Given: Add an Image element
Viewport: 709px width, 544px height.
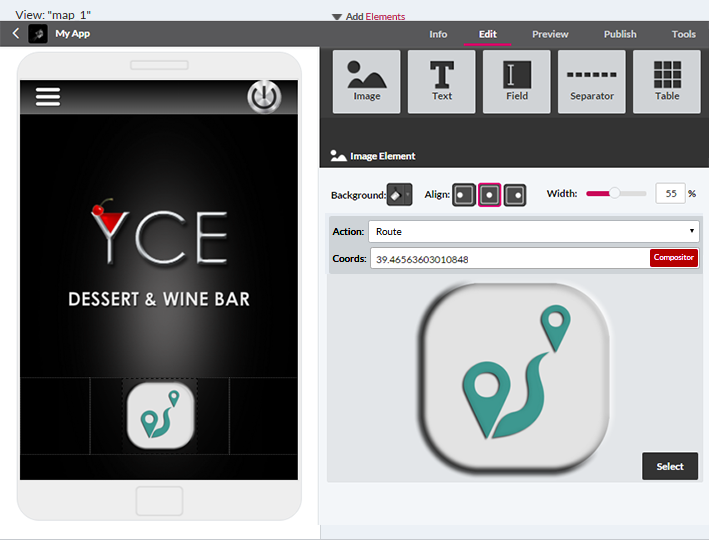Looking at the screenshot, I should pos(367,81).
